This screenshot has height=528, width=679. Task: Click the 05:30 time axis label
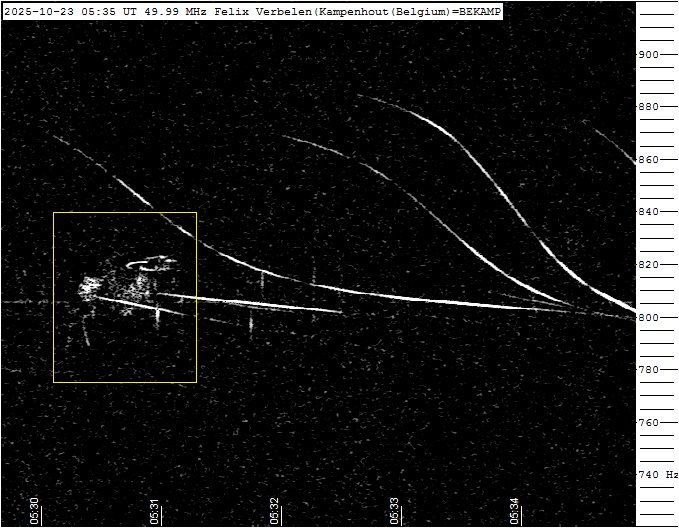point(35,510)
